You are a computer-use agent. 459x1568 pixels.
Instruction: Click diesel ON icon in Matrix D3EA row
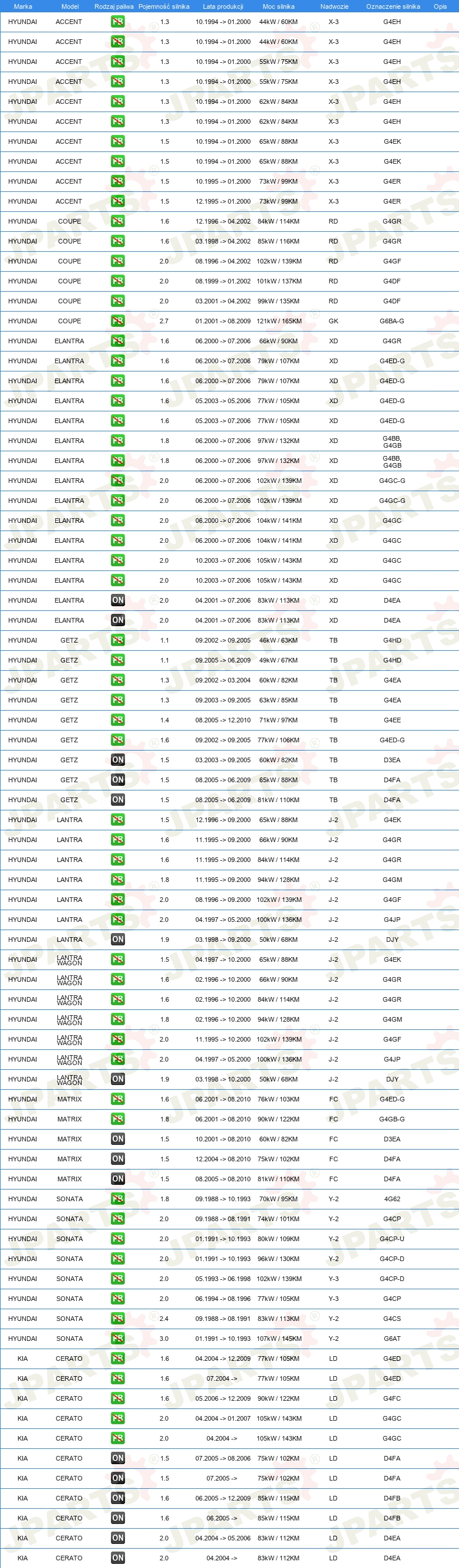[x=117, y=1139]
